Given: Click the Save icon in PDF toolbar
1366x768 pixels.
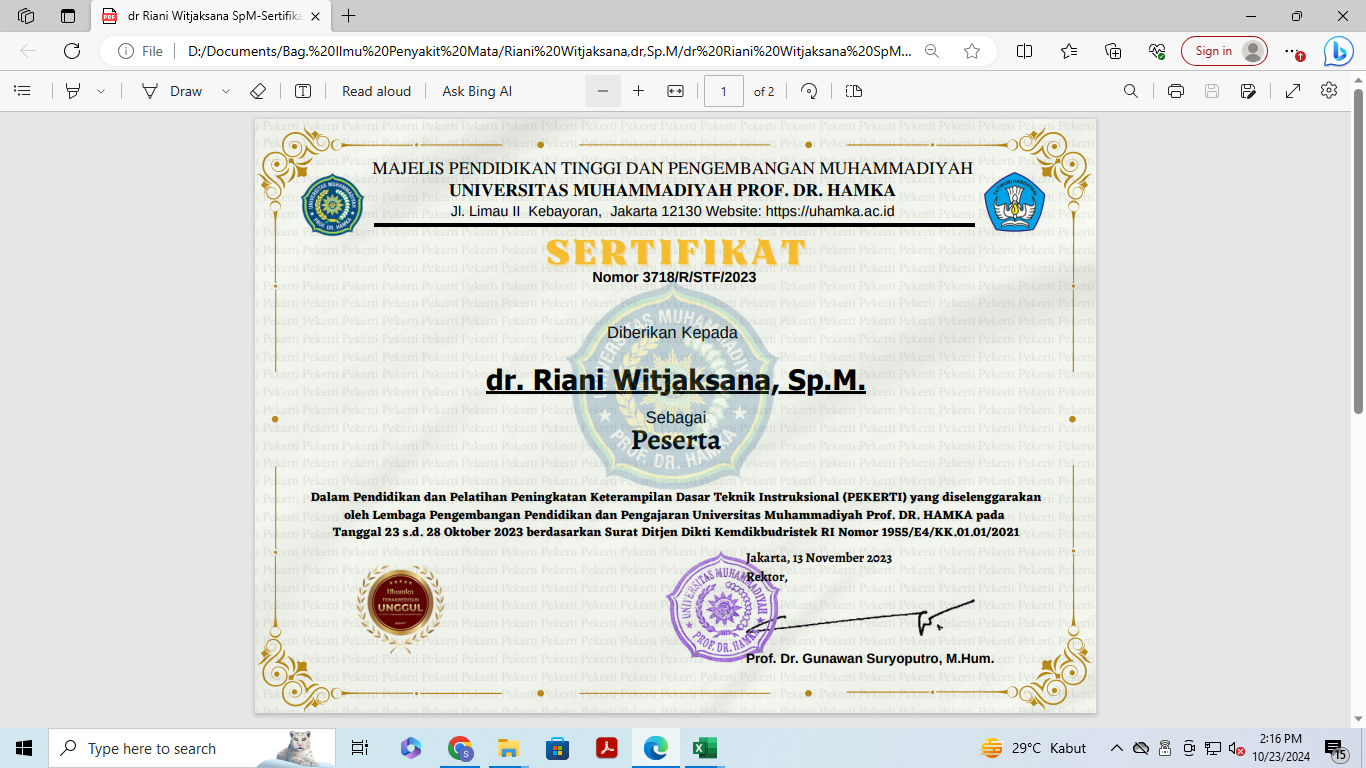Looking at the screenshot, I should (1212, 91).
